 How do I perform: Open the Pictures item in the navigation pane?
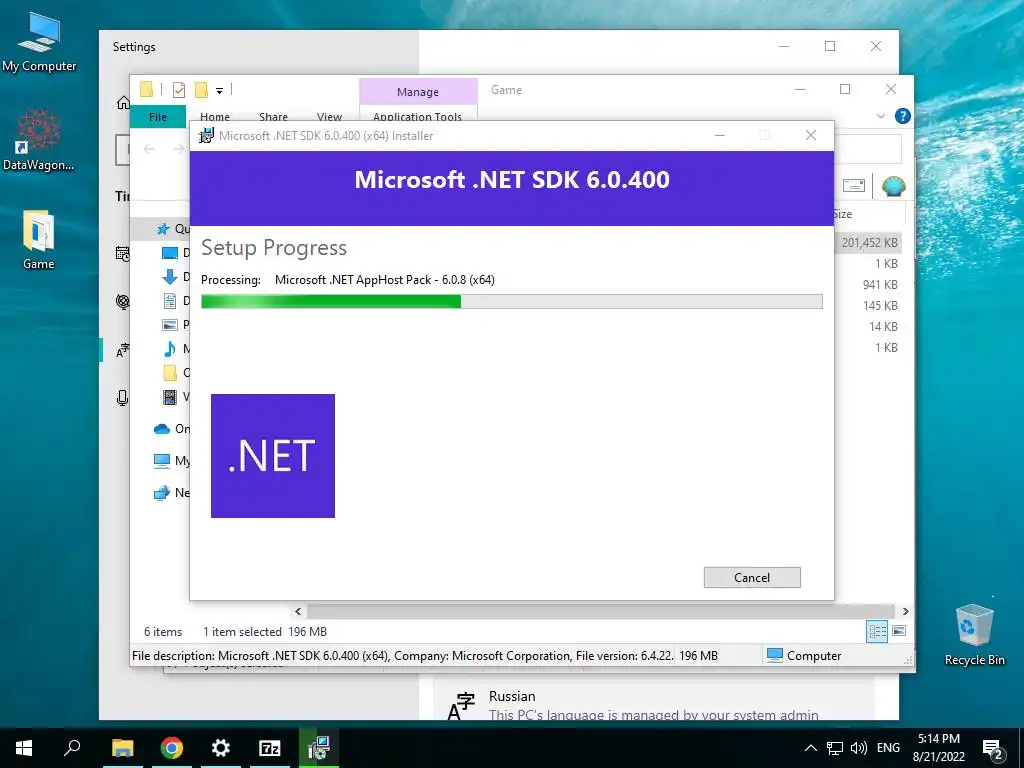[169, 325]
